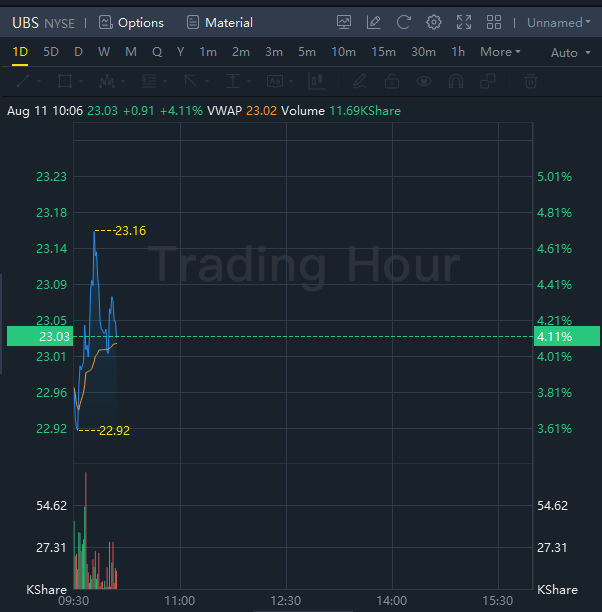This screenshot has height=612, width=602.
Task: Select the 30m interval
Action: coord(423,52)
